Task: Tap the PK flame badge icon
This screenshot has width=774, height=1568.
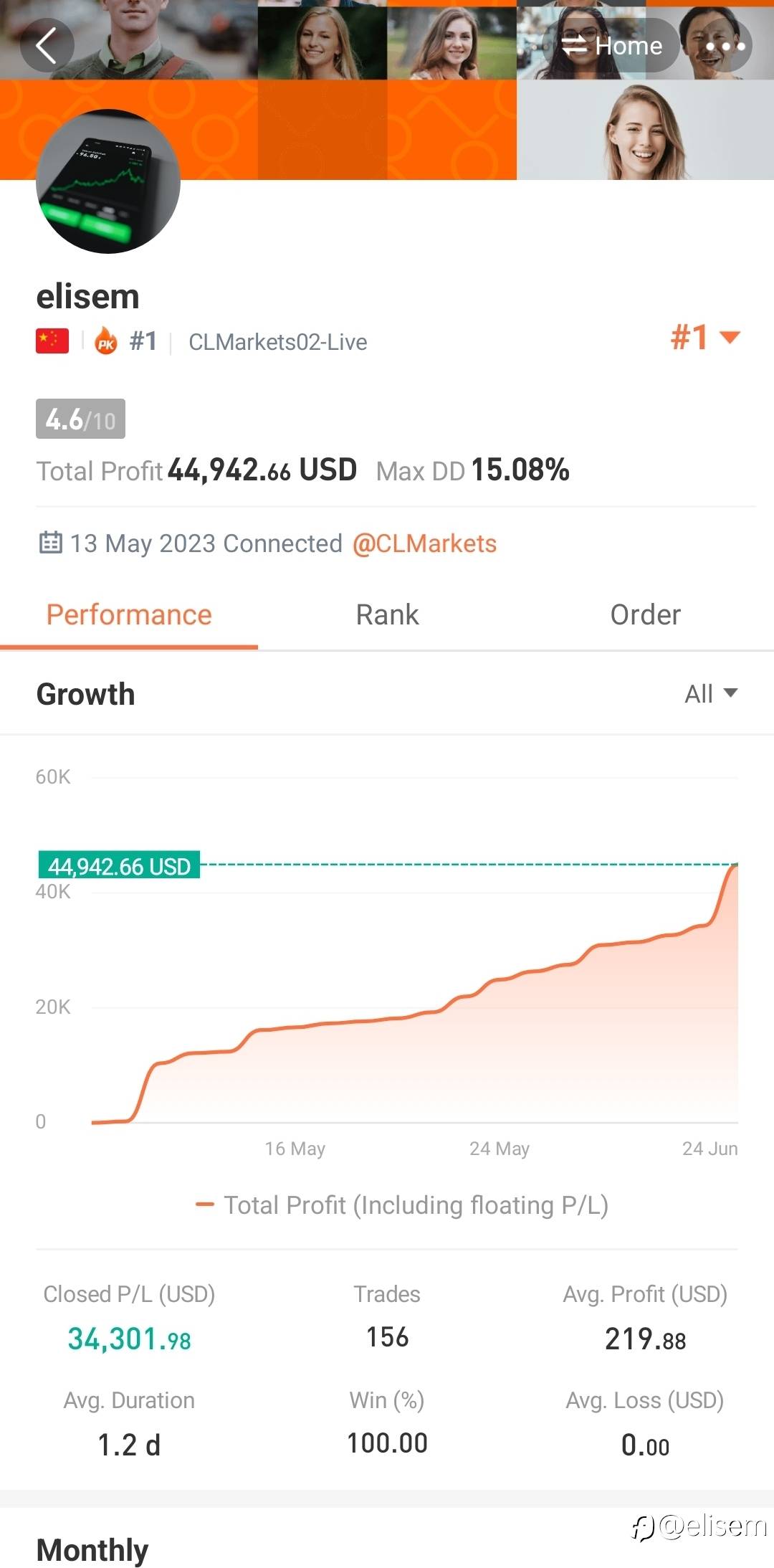Action: [x=106, y=341]
